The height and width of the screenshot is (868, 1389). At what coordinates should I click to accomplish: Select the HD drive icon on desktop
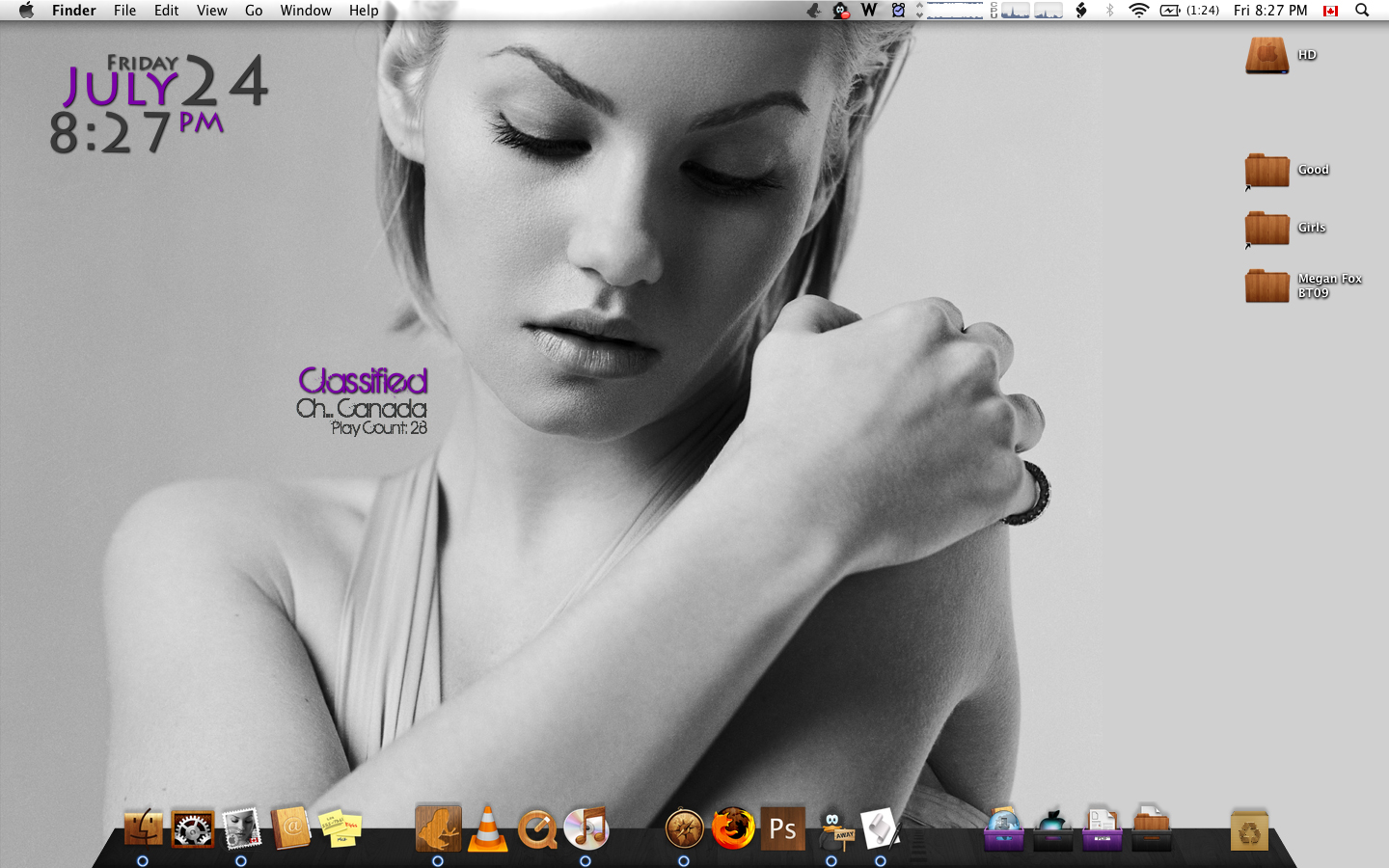tap(1266, 55)
